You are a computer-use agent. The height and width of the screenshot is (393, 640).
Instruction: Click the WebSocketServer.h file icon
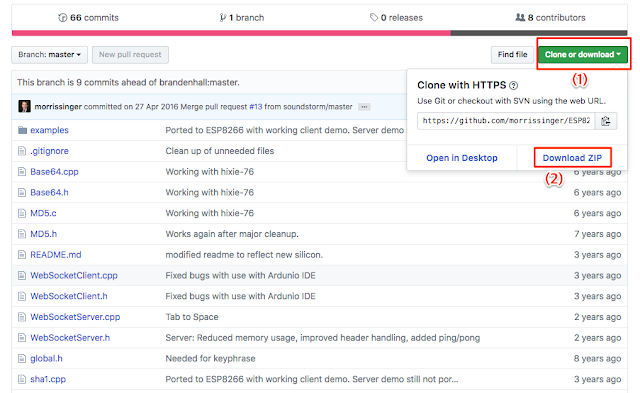click(x=22, y=338)
